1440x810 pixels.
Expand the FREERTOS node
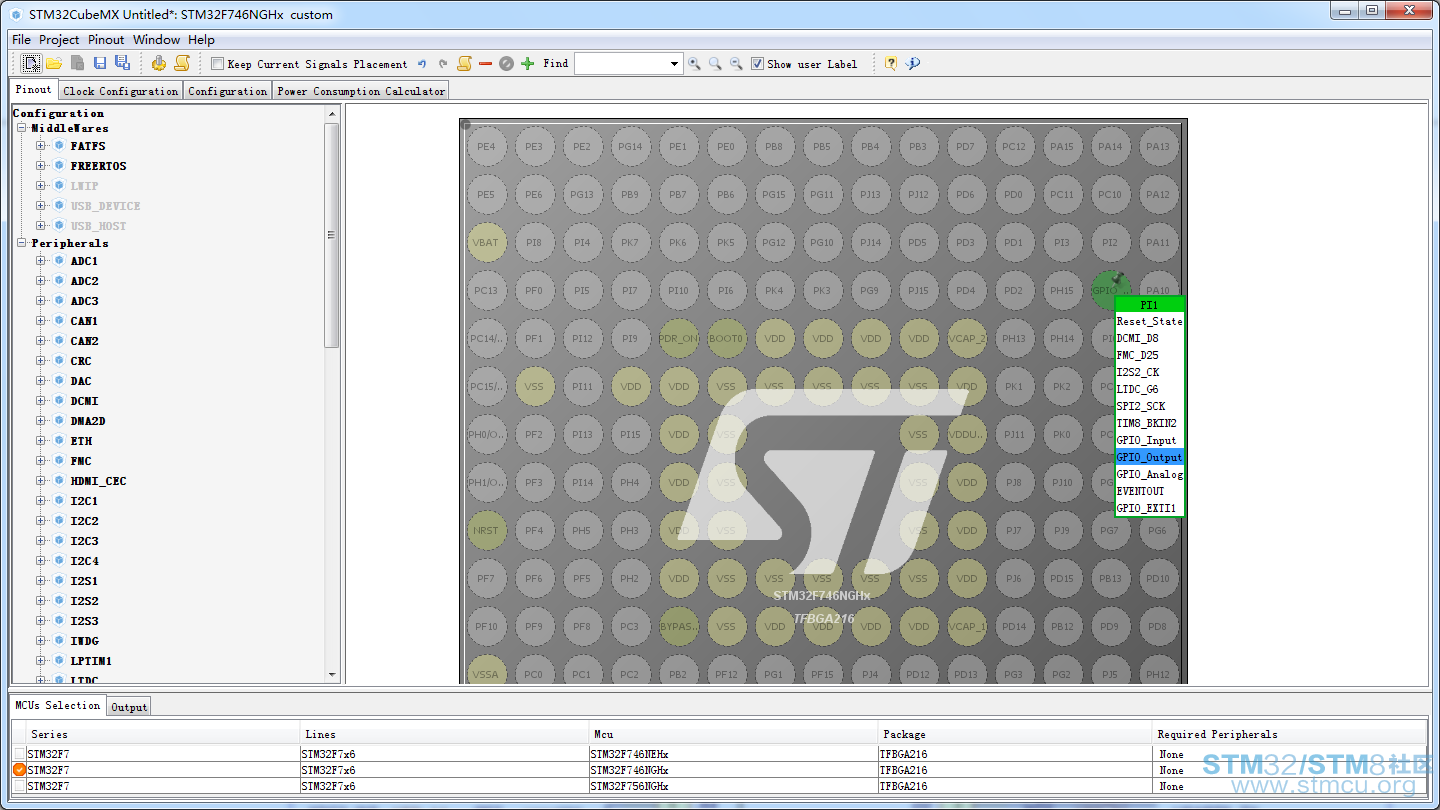[x=41, y=166]
